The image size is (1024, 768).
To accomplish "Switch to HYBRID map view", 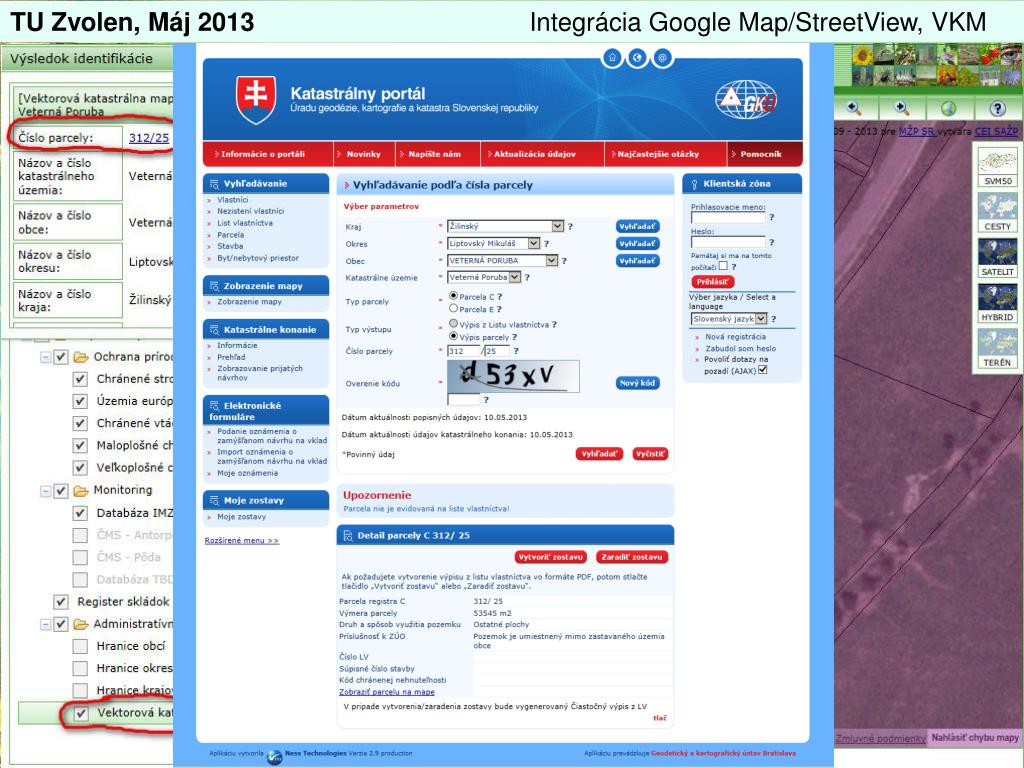I will [997, 303].
